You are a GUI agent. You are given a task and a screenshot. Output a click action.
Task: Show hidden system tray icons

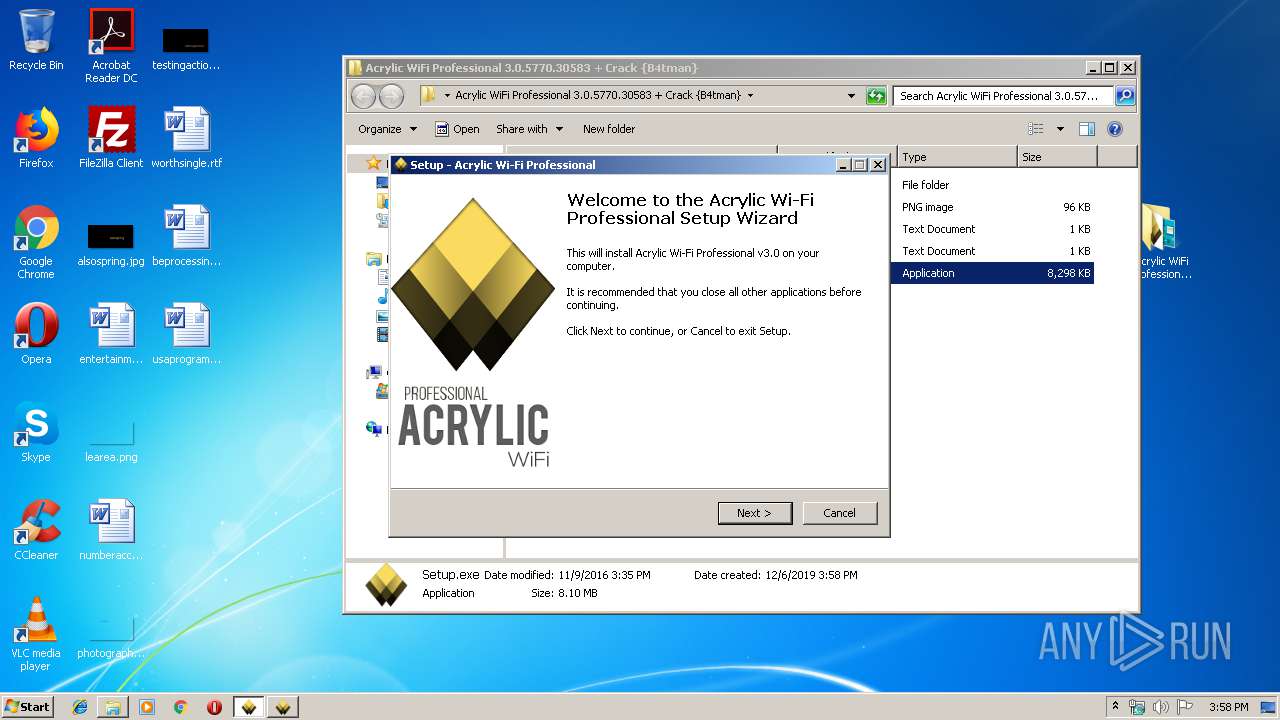tap(1116, 707)
